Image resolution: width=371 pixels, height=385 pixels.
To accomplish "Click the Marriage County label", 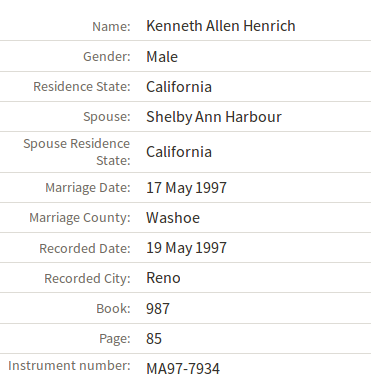I will coord(80,218).
